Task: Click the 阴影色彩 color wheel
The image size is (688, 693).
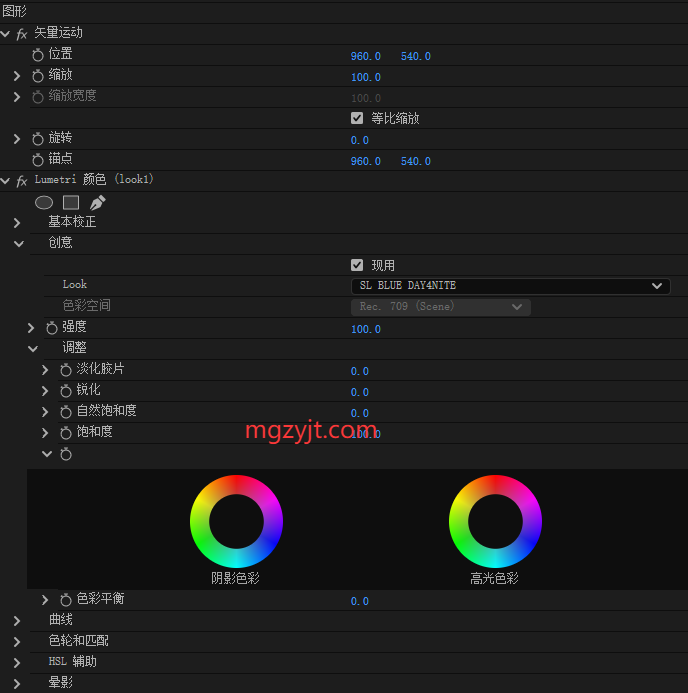Action: [x=236, y=522]
